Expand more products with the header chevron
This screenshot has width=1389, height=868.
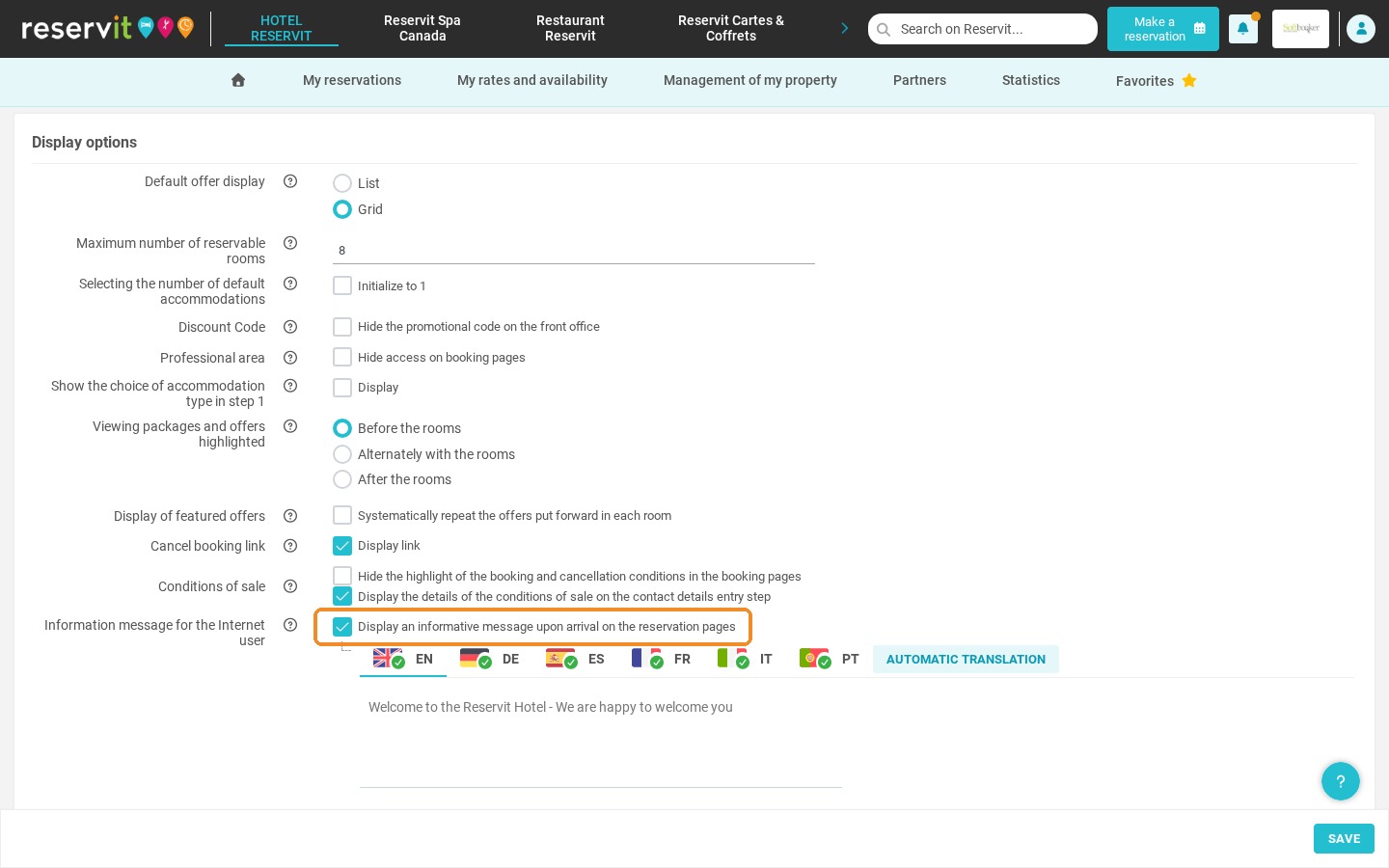tap(845, 29)
